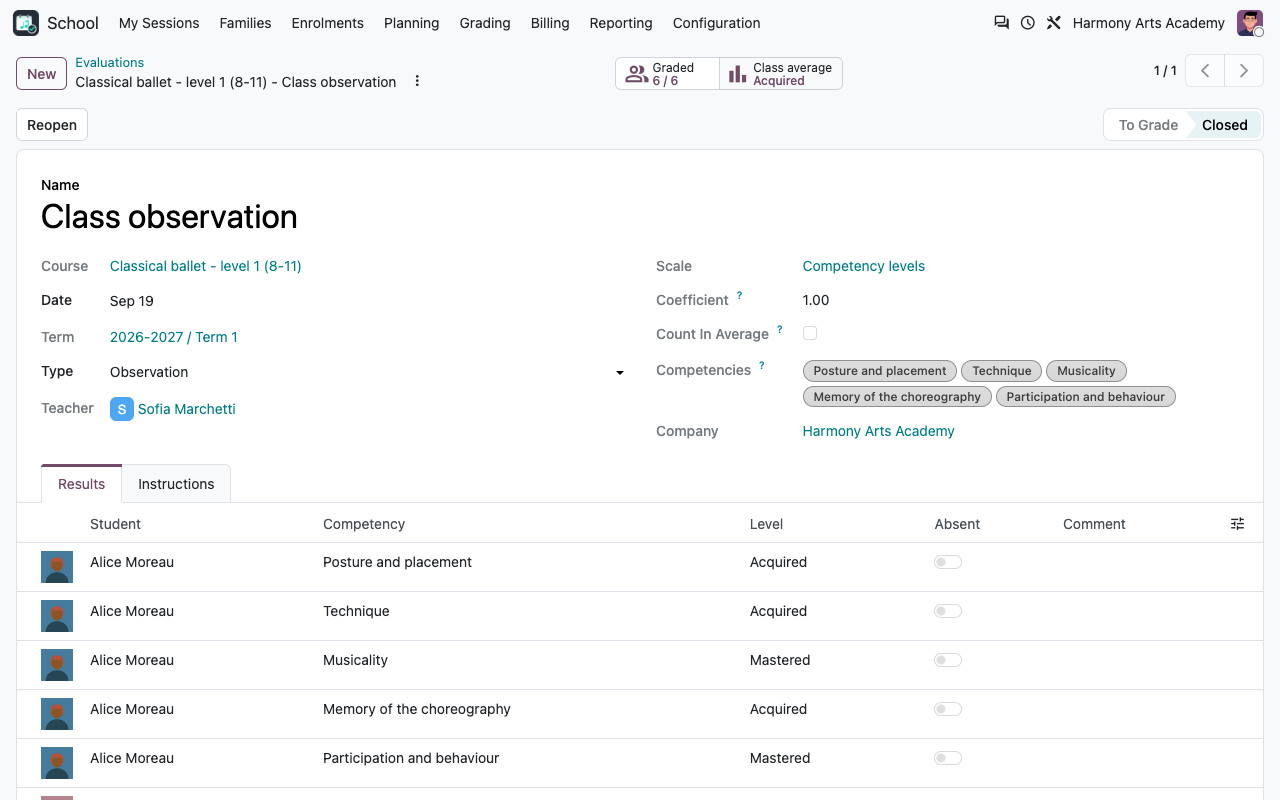Open the Graded 6 / 6 stat button
Image resolution: width=1280 pixels, height=800 pixels.
667,74
